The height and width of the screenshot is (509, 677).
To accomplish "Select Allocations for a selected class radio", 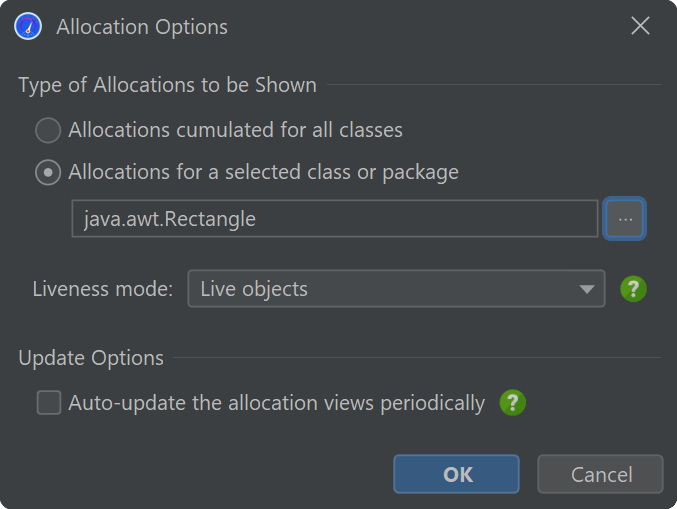I will point(48,172).
